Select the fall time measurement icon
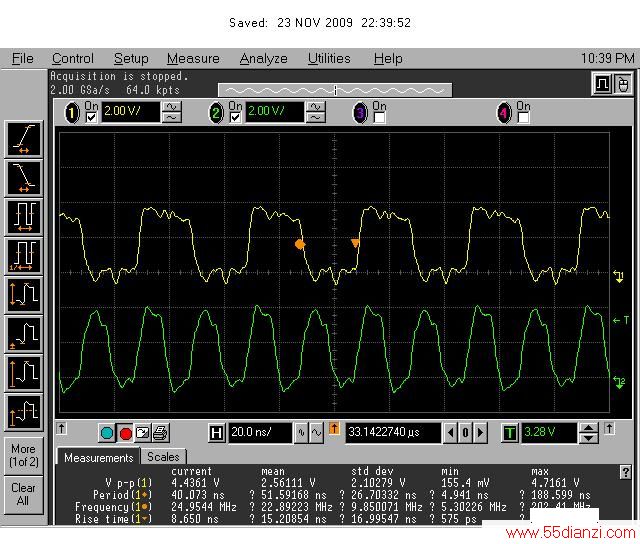The width and height of the screenshot is (640, 544). coord(24,178)
